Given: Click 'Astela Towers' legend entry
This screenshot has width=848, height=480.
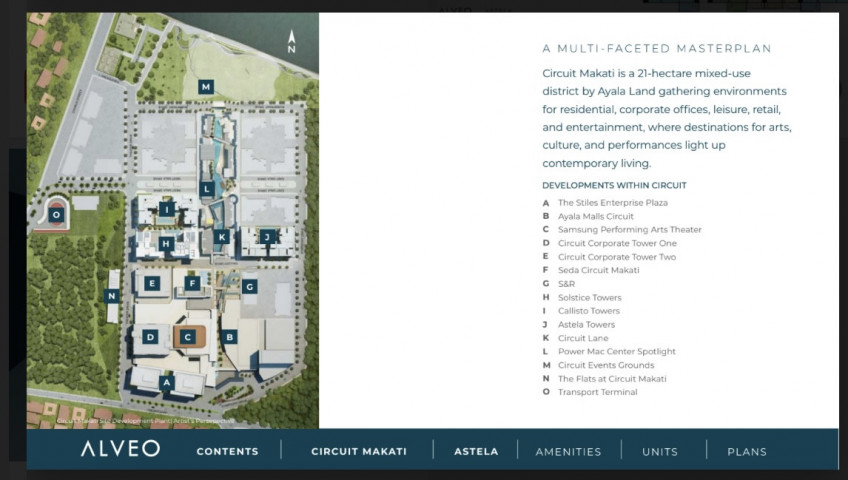Looking at the screenshot, I should click(x=586, y=324).
